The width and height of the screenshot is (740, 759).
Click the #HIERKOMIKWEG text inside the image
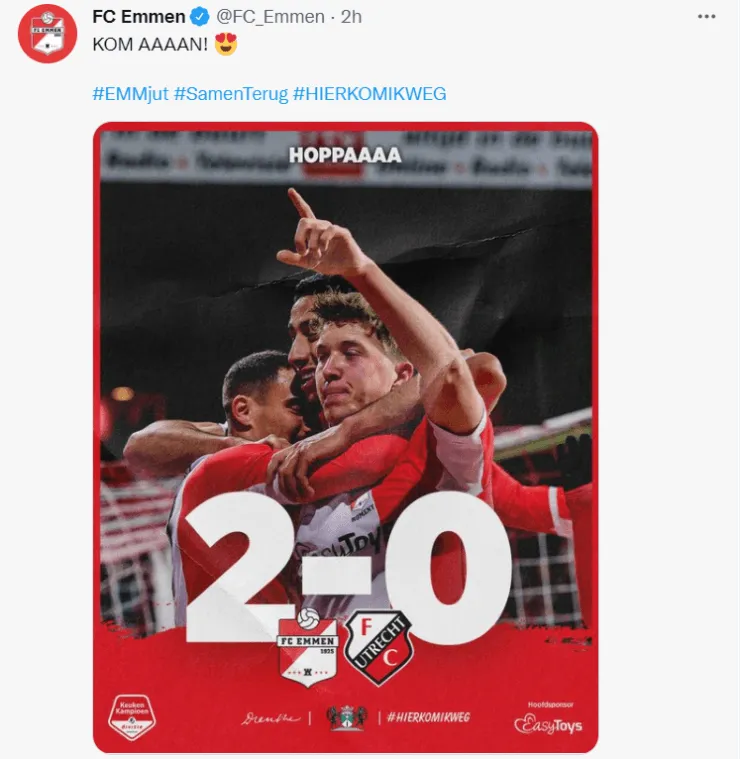(x=429, y=717)
